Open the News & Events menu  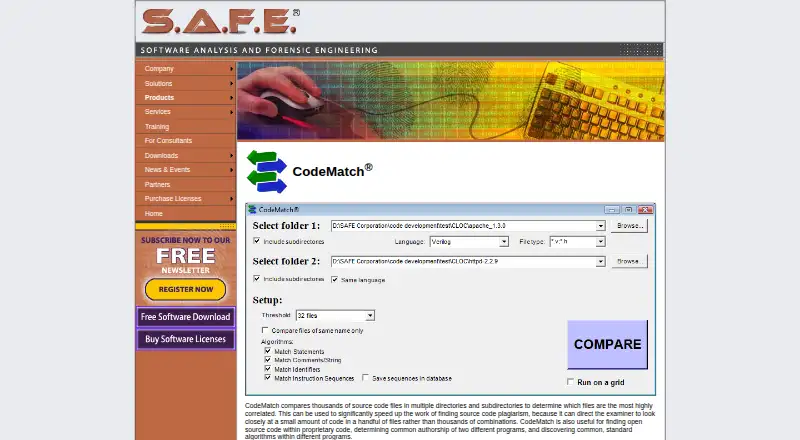[185, 170]
